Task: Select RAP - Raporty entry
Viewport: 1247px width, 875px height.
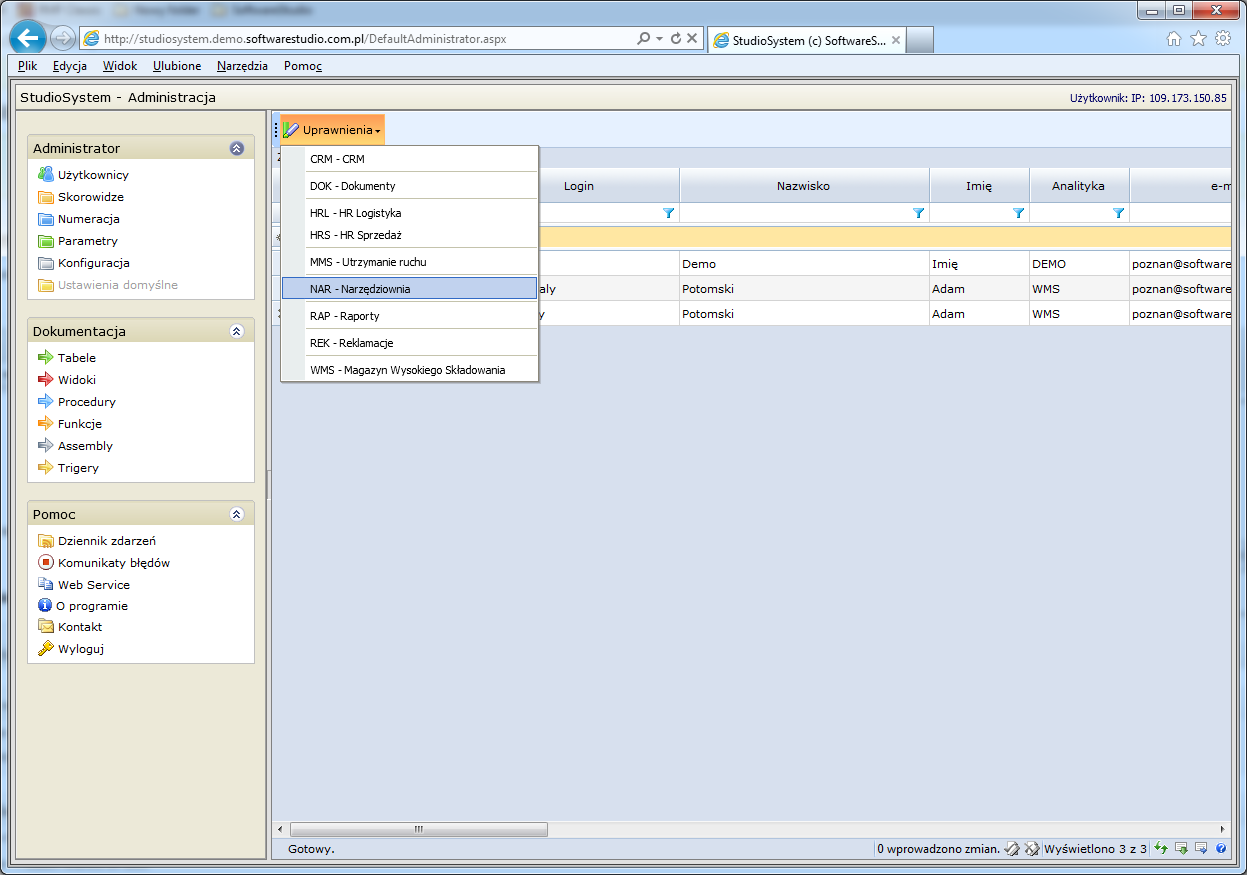Action: click(x=409, y=316)
